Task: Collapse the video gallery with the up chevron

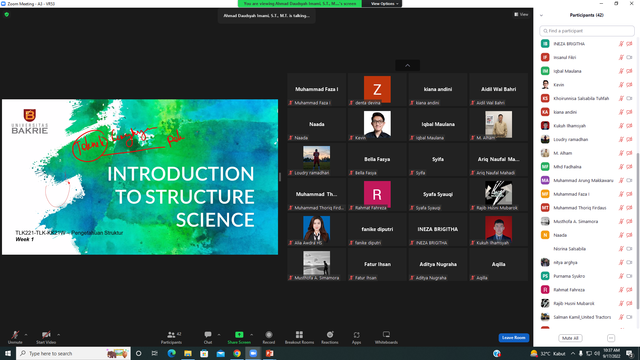Action: click(x=407, y=65)
